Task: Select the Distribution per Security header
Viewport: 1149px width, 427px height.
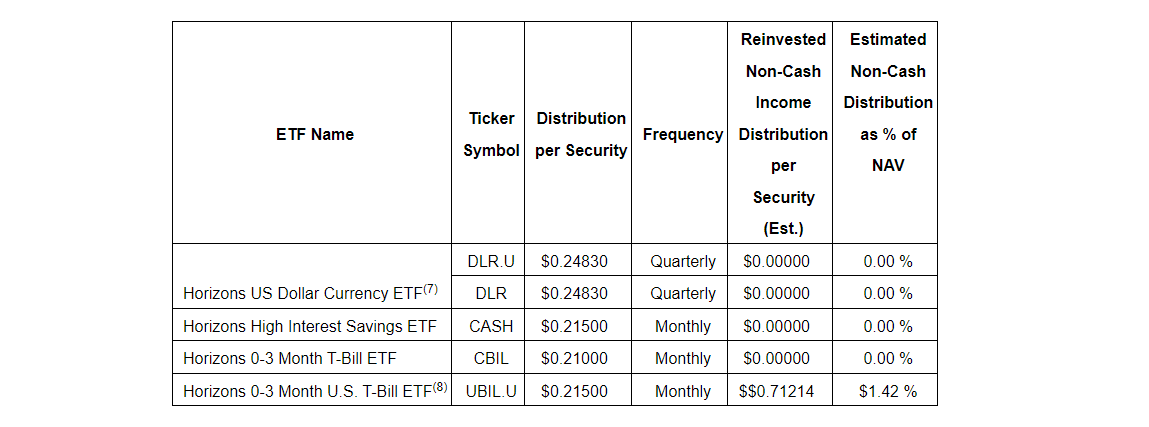Action: tap(581, 134)
